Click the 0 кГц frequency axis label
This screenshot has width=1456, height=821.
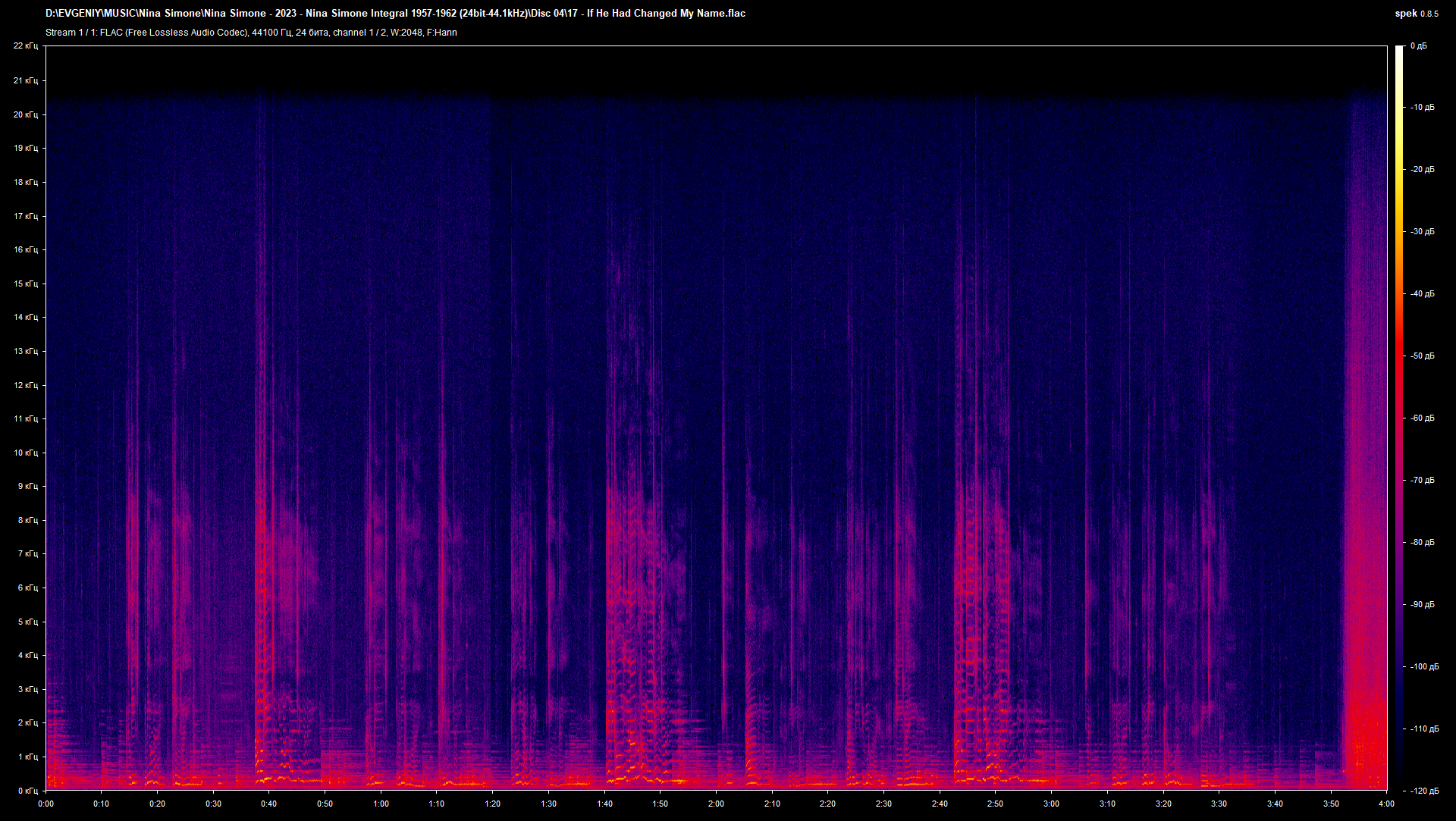point(27,791)
